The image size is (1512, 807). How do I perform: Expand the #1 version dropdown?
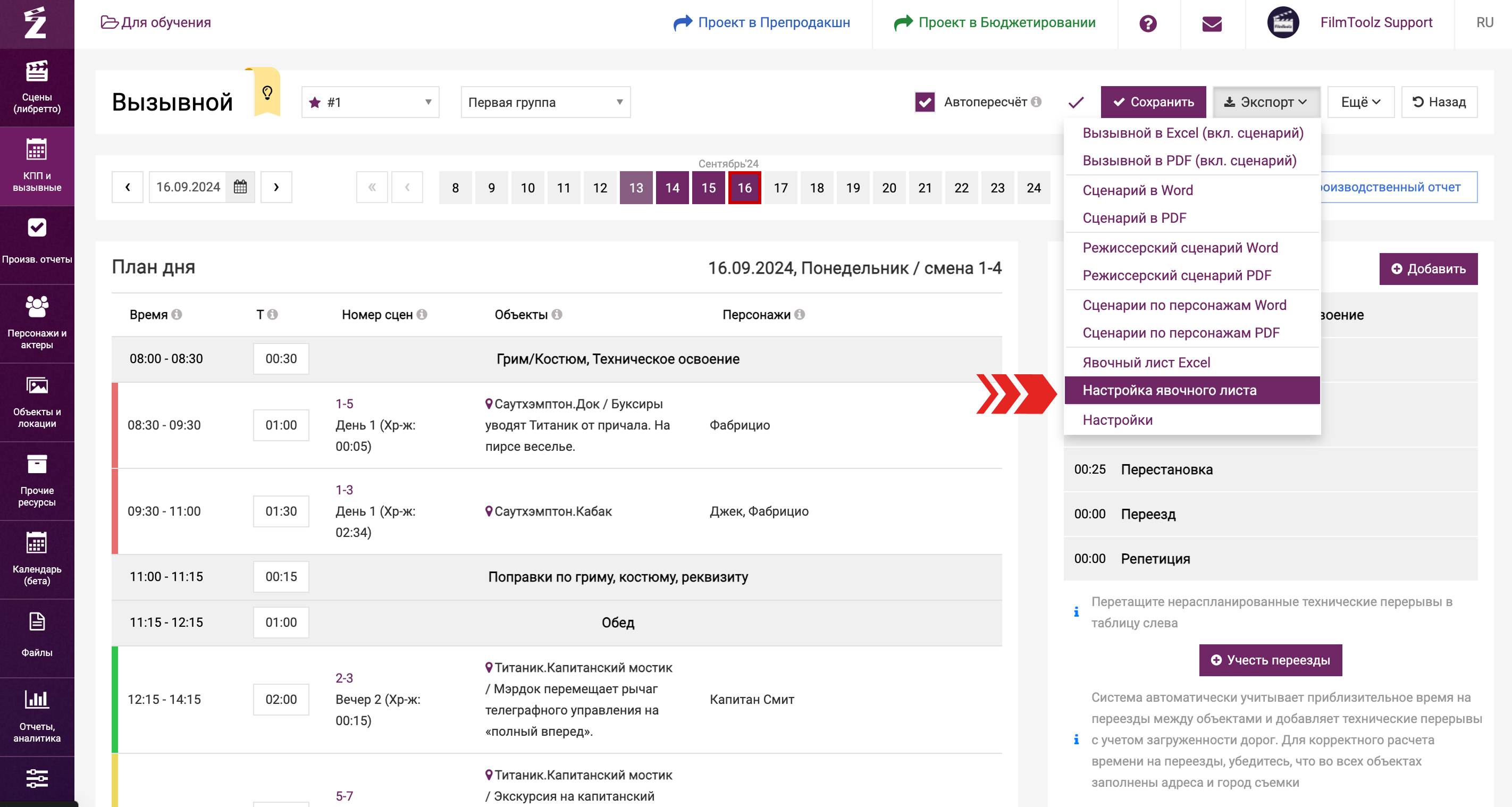click(370, 102)
